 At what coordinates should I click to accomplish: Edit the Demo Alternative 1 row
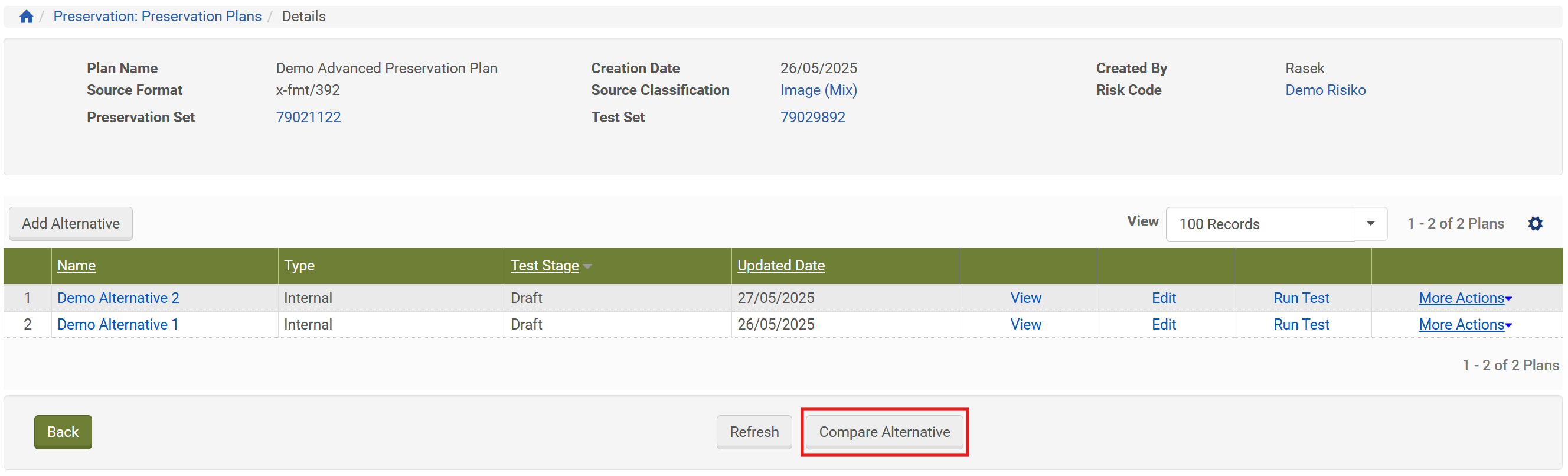click(x=1163, y=324)
